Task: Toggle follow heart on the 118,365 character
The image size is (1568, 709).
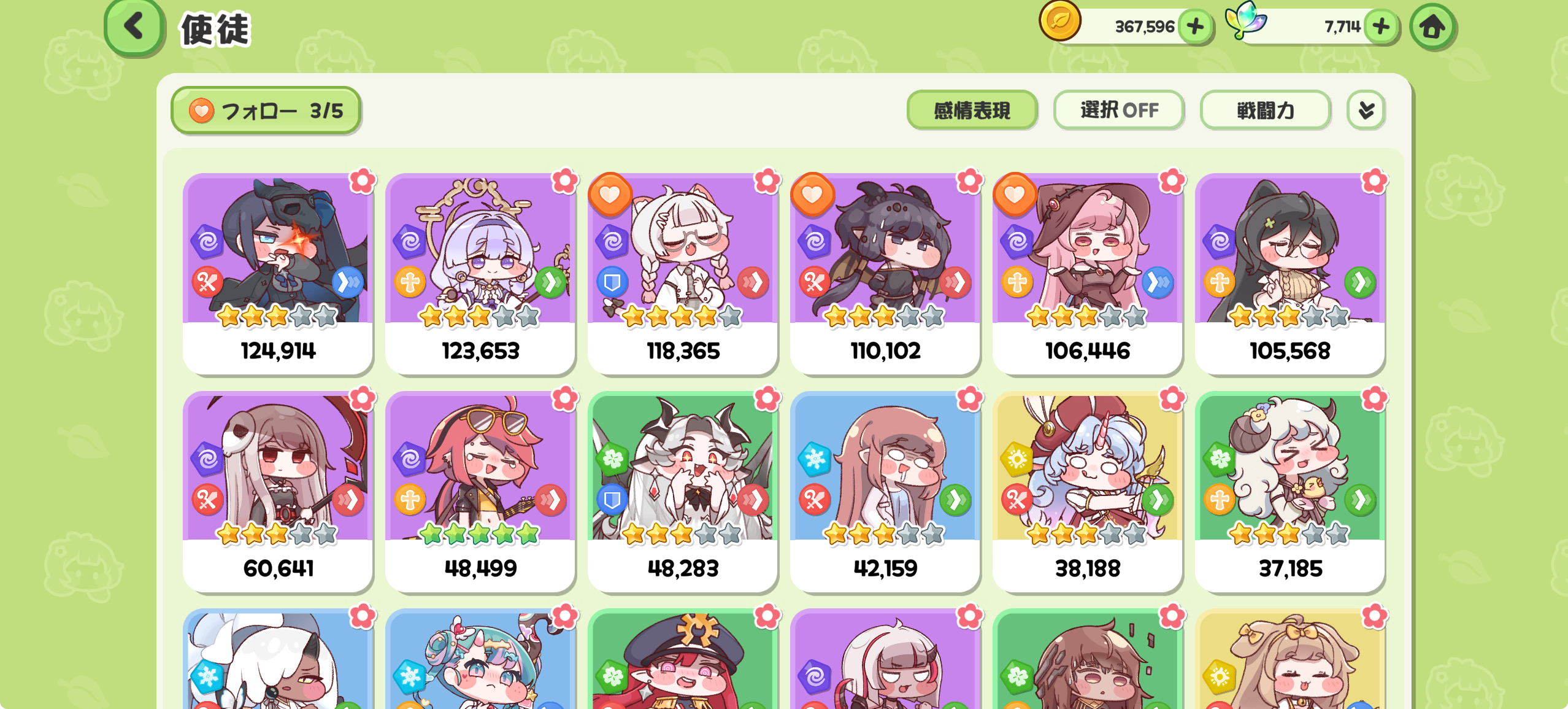Action: click(610, 195)
